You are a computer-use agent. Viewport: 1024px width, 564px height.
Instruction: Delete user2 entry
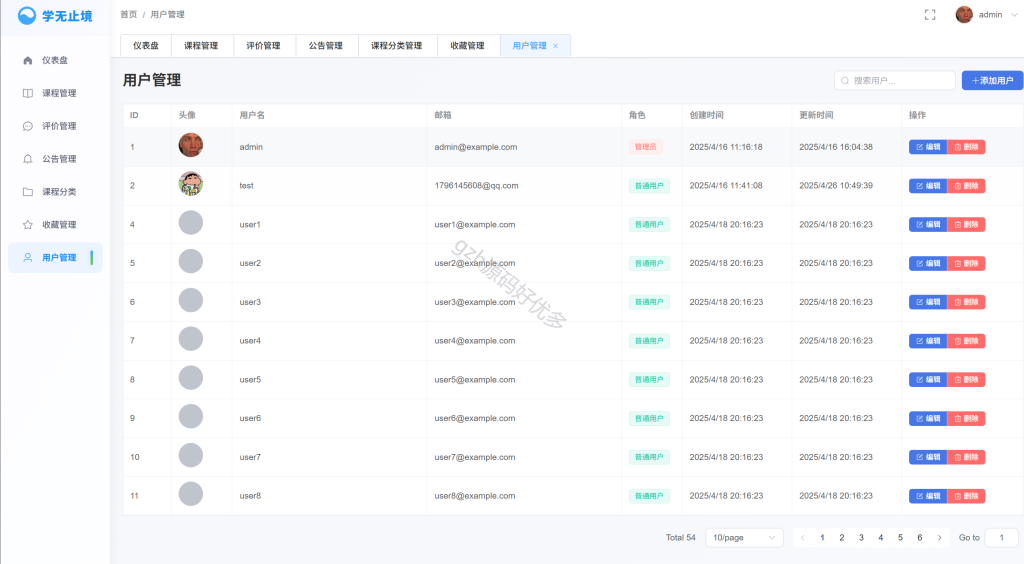(966, 264)
